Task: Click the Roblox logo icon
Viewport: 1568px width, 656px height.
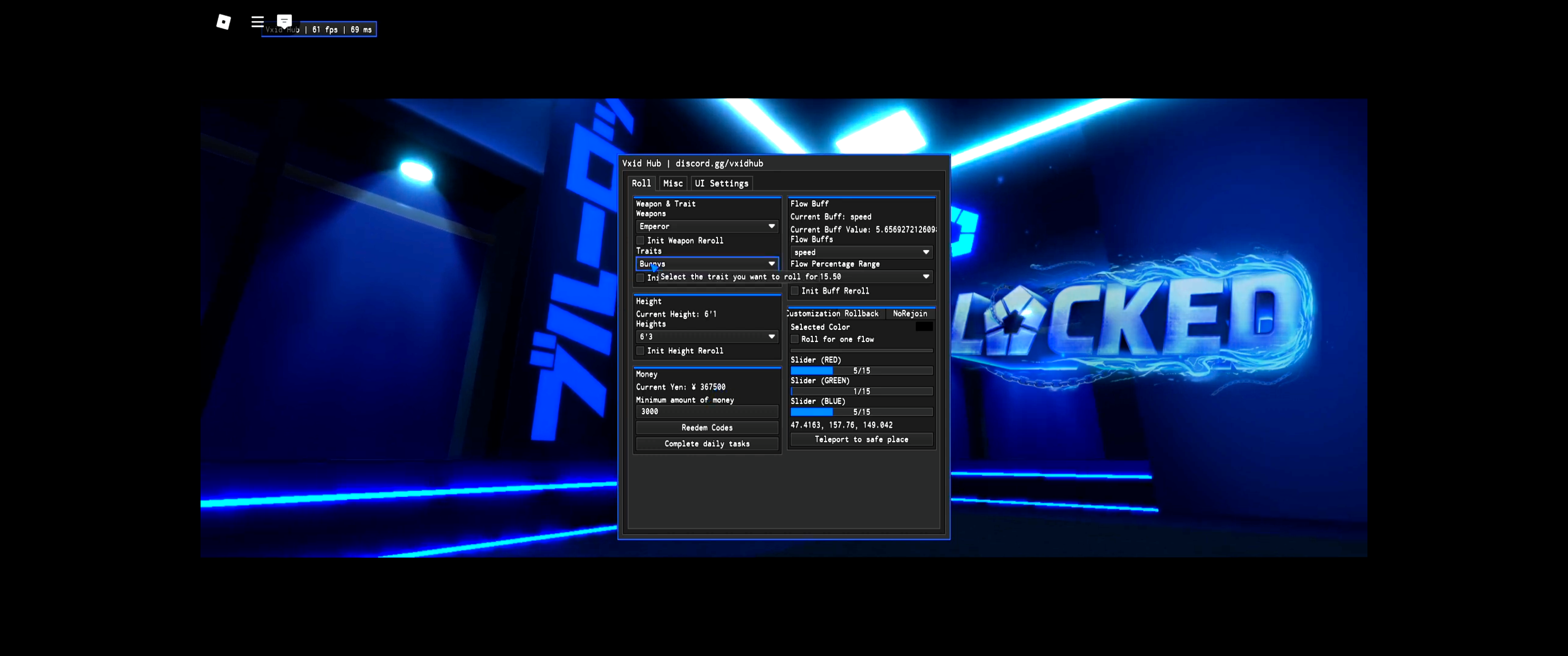Action: (x=223, y=22)
